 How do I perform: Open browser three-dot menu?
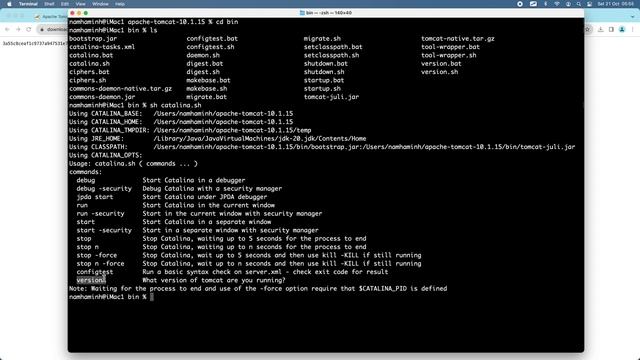632,29
